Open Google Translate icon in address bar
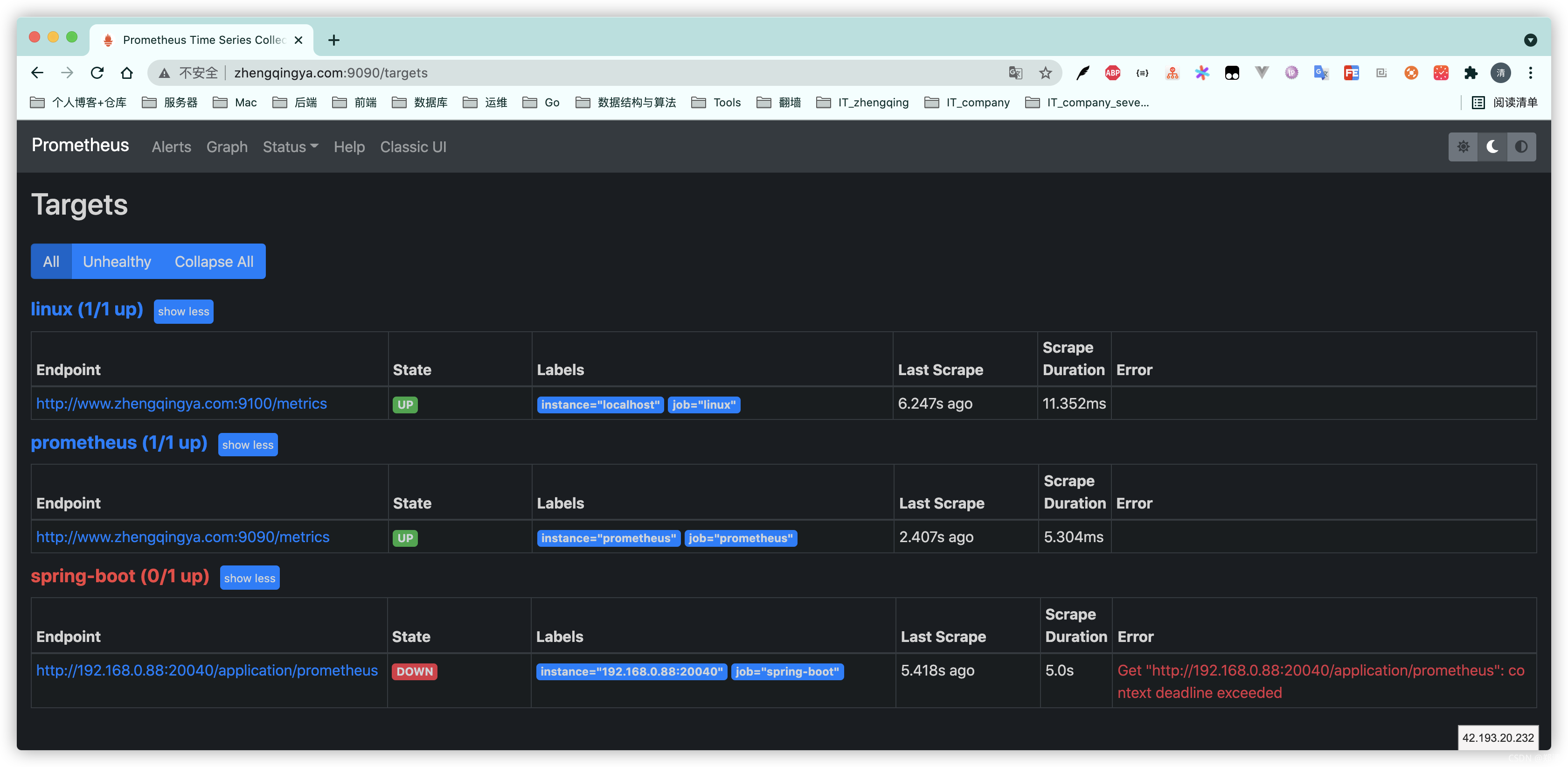This screenshot has height=767, width=1568. click(x=1015, y=73)
